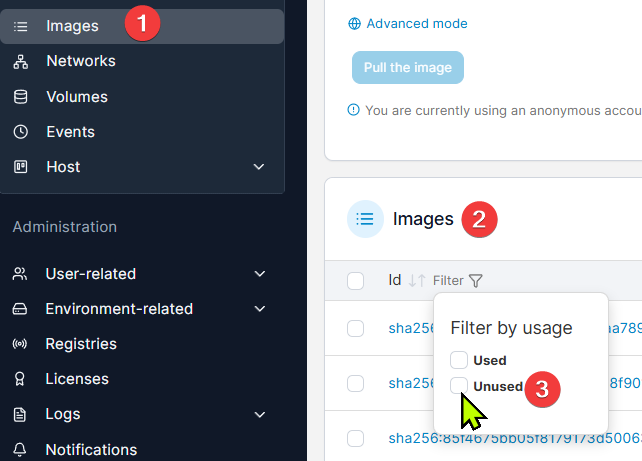Expand the Logs section chevron

pos(260,414)
